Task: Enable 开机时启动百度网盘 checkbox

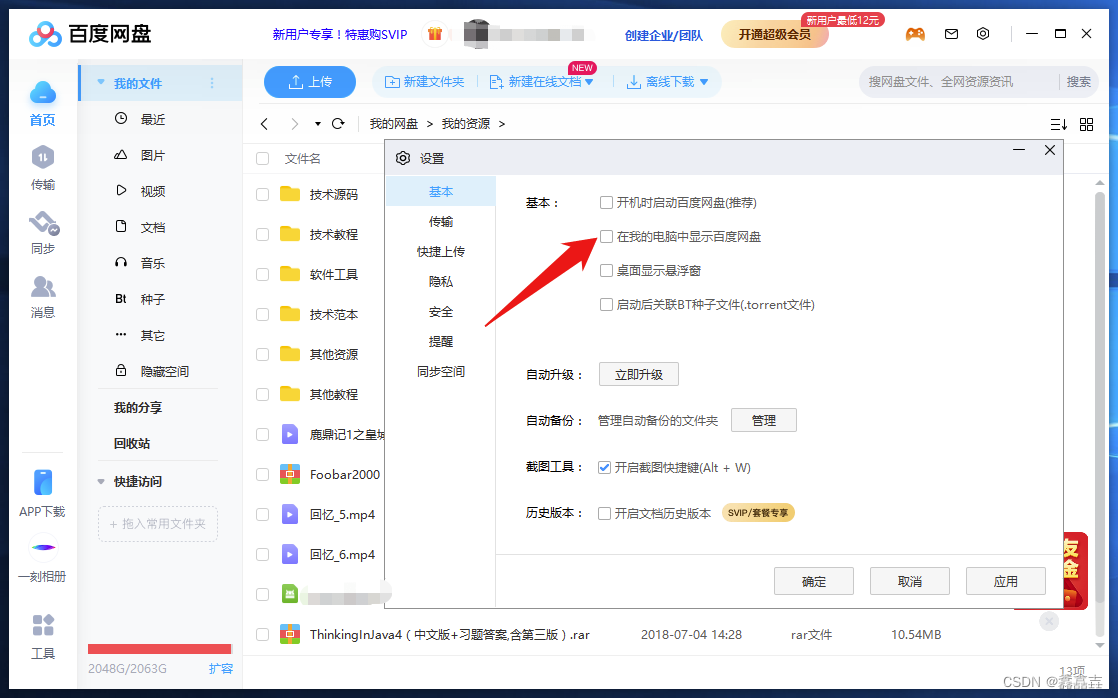Action: [606, 202]
